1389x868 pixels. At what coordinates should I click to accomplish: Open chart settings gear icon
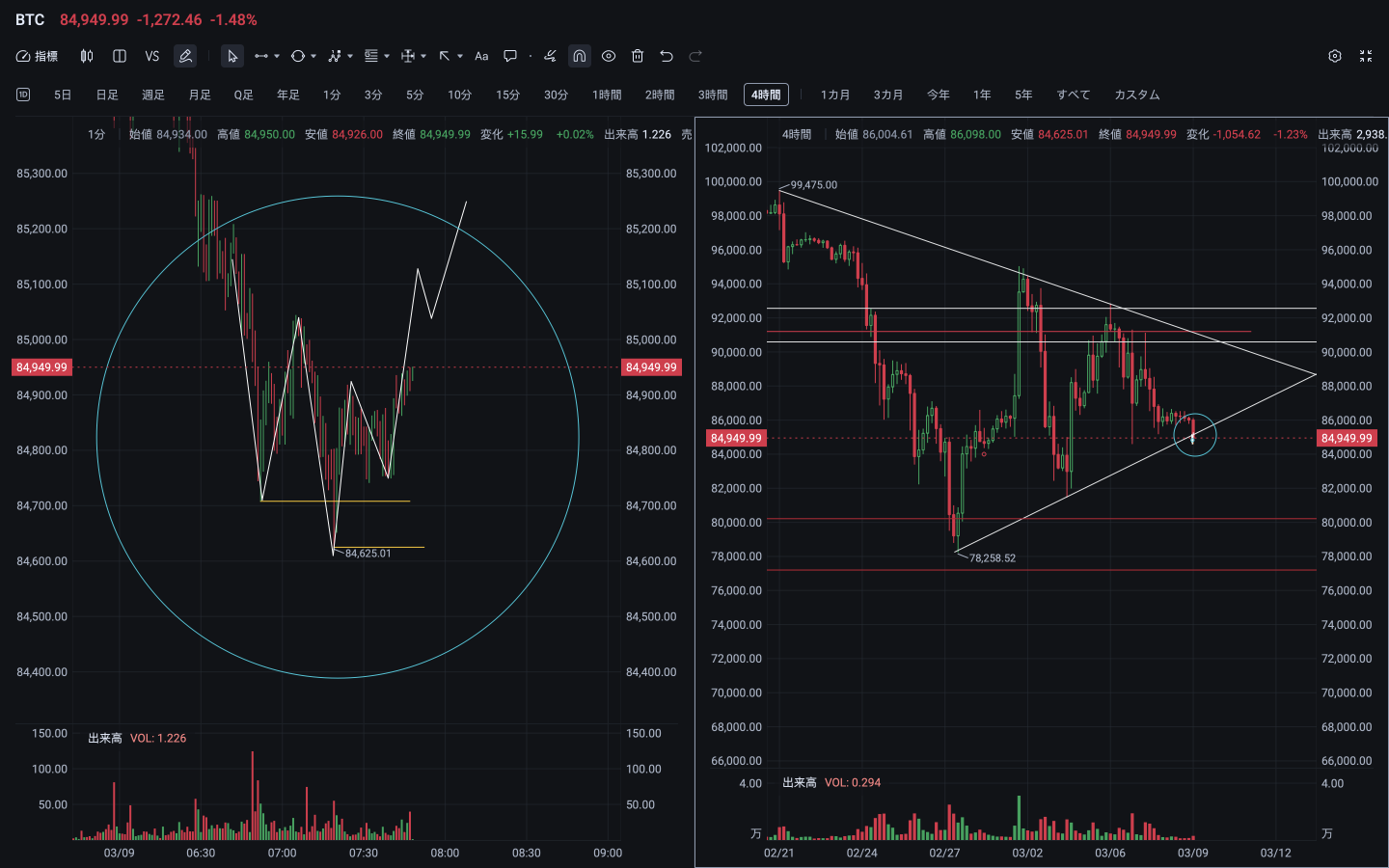1335,56
